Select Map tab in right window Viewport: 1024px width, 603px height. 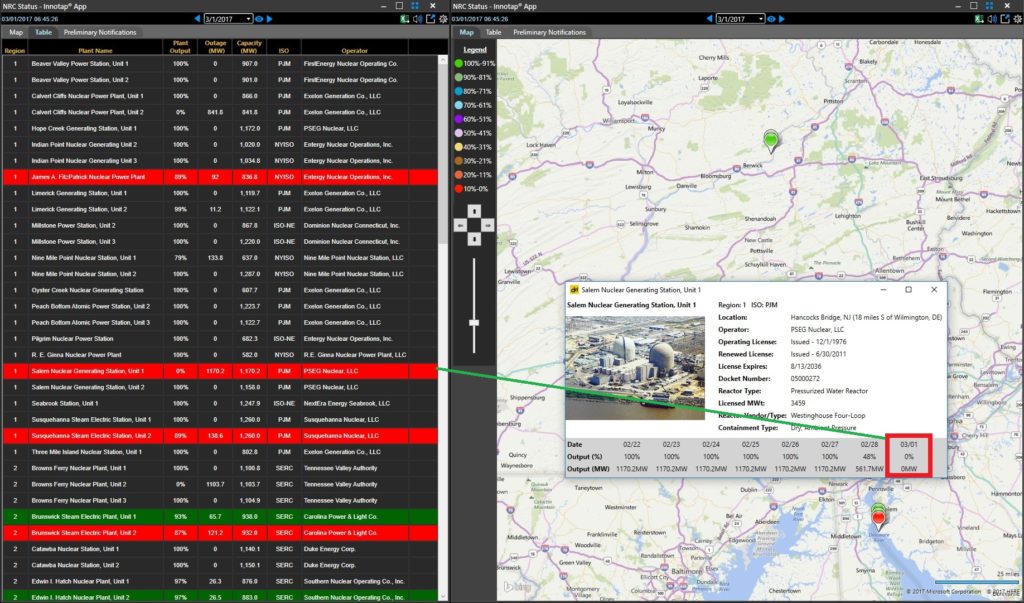point(466,32)
